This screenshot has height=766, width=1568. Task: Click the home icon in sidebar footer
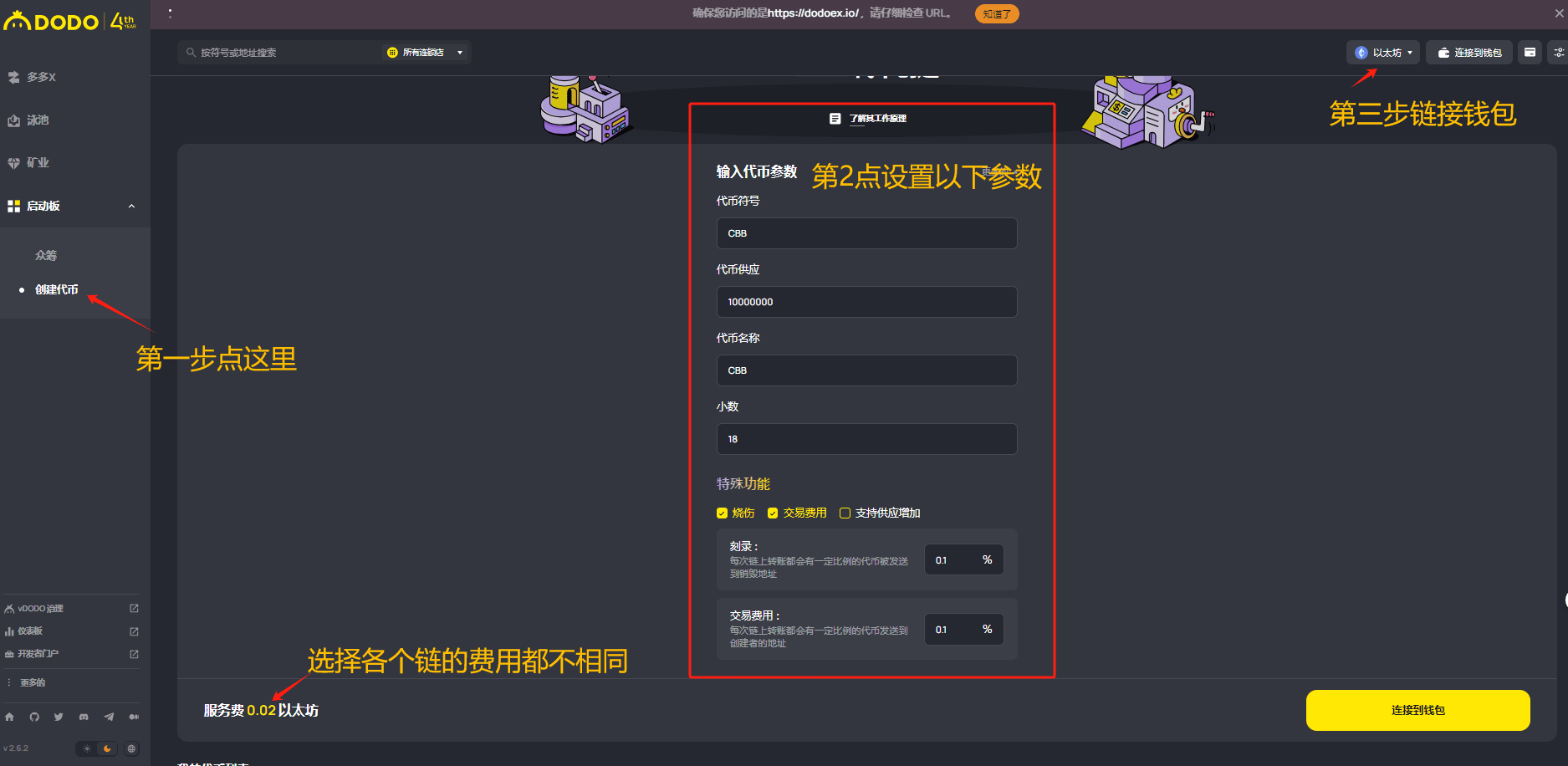coord(9,717)
